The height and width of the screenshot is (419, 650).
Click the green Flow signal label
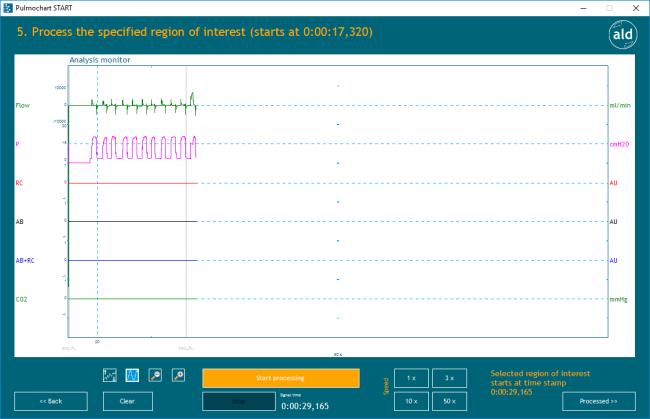[x=22, y=105]
